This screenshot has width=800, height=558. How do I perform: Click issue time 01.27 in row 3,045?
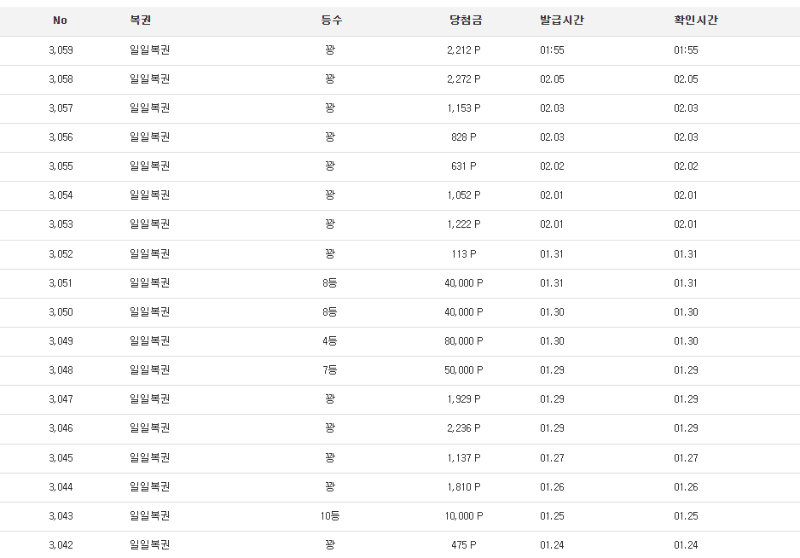pos(552,458)
